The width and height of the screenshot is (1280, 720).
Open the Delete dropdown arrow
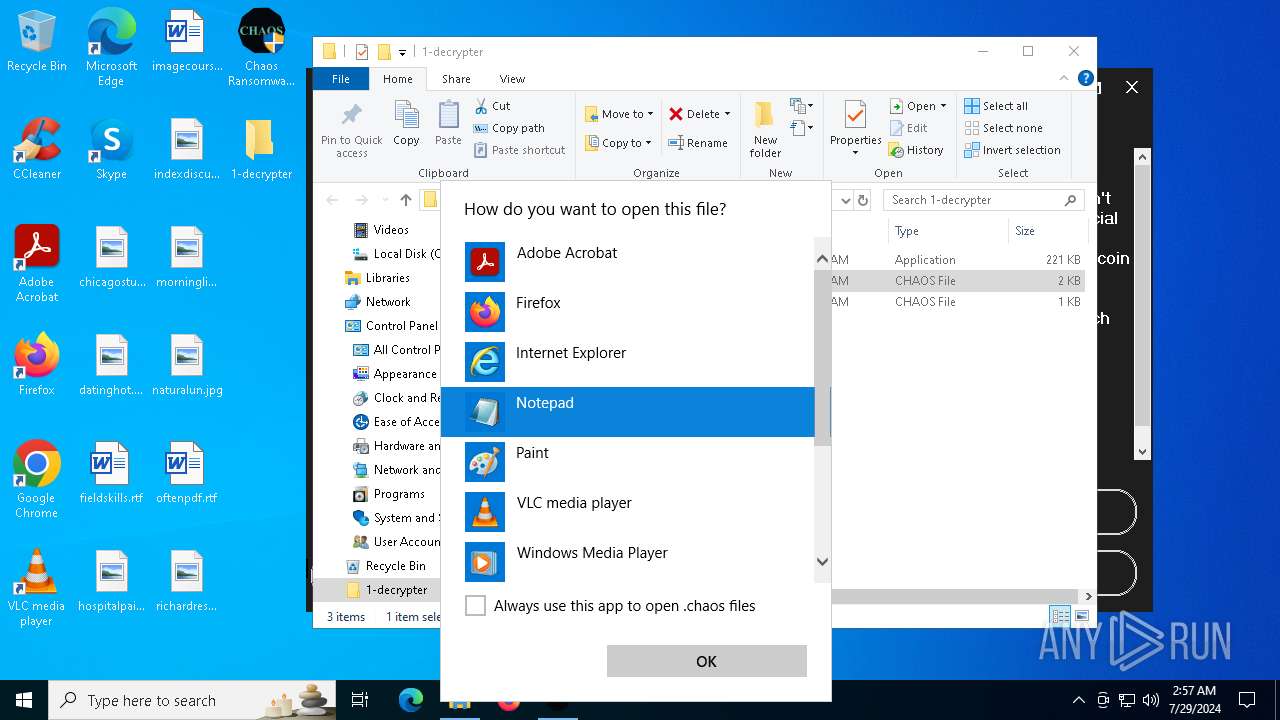727,114
